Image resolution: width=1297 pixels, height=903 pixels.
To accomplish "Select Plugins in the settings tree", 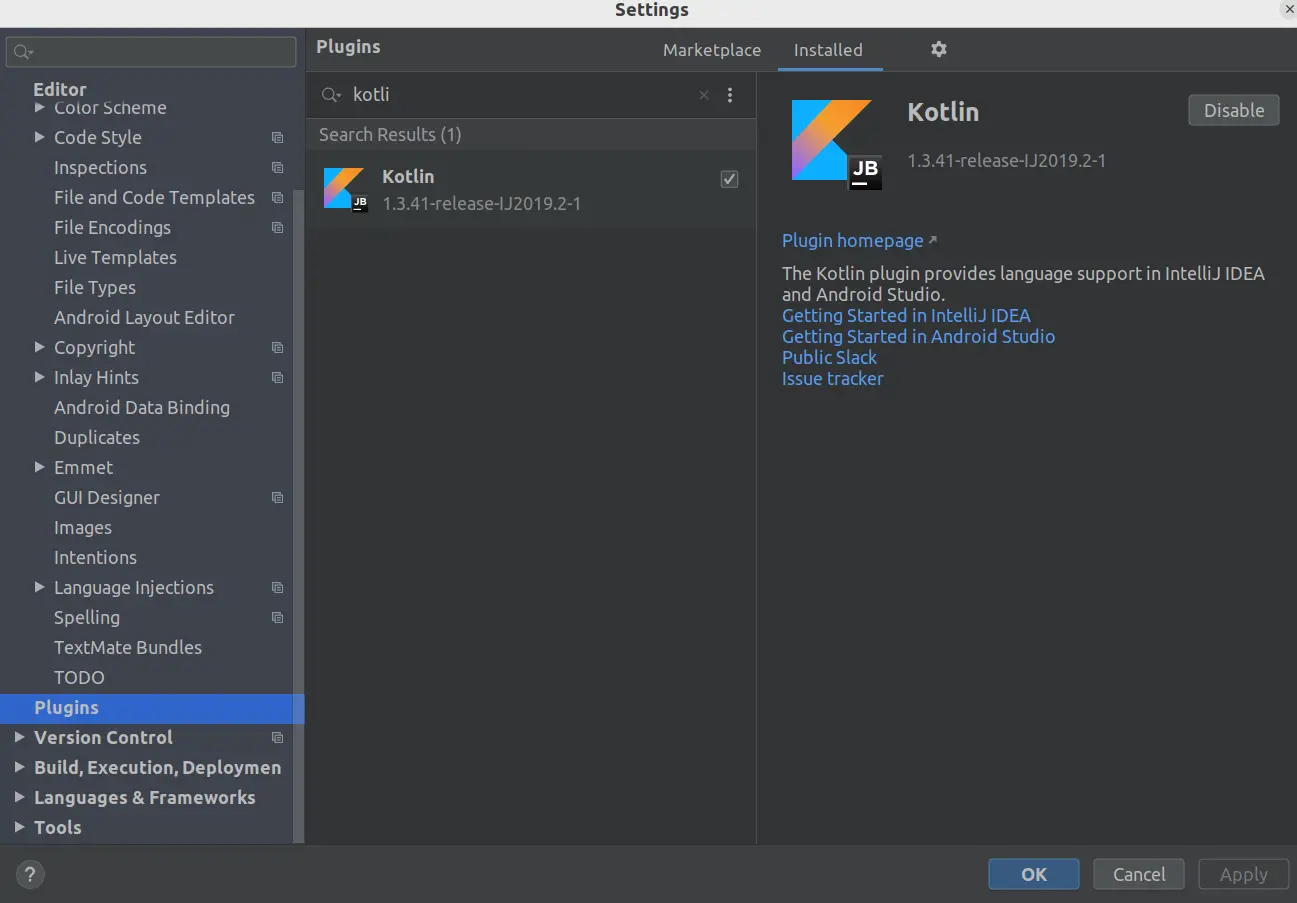I will tap(152, 708).
